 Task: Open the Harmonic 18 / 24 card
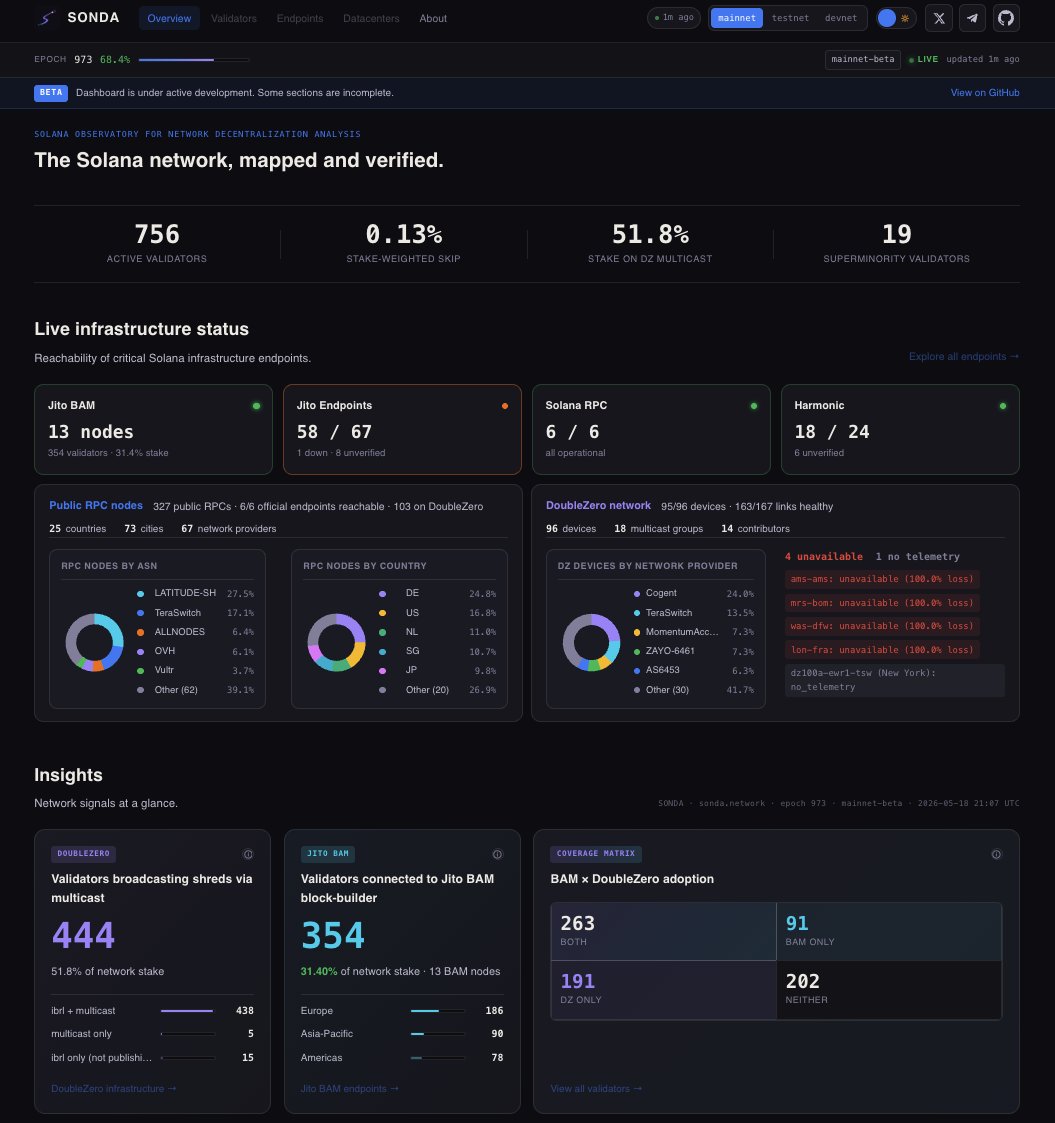point(900,429)
